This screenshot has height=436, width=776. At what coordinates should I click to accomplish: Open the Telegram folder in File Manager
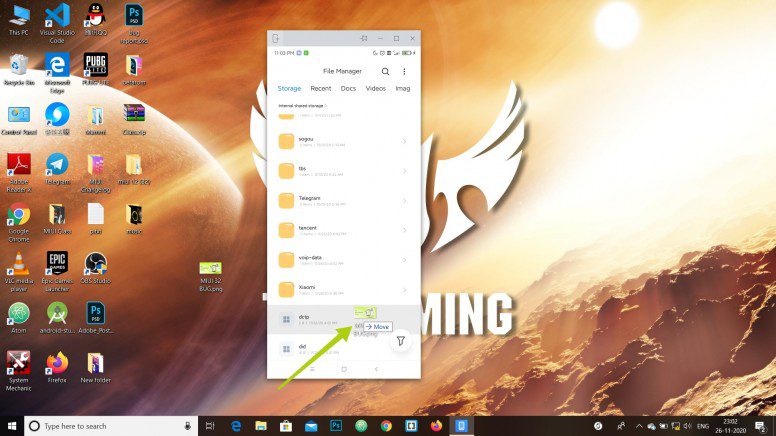pyautogui.click(x=344, y=201)
